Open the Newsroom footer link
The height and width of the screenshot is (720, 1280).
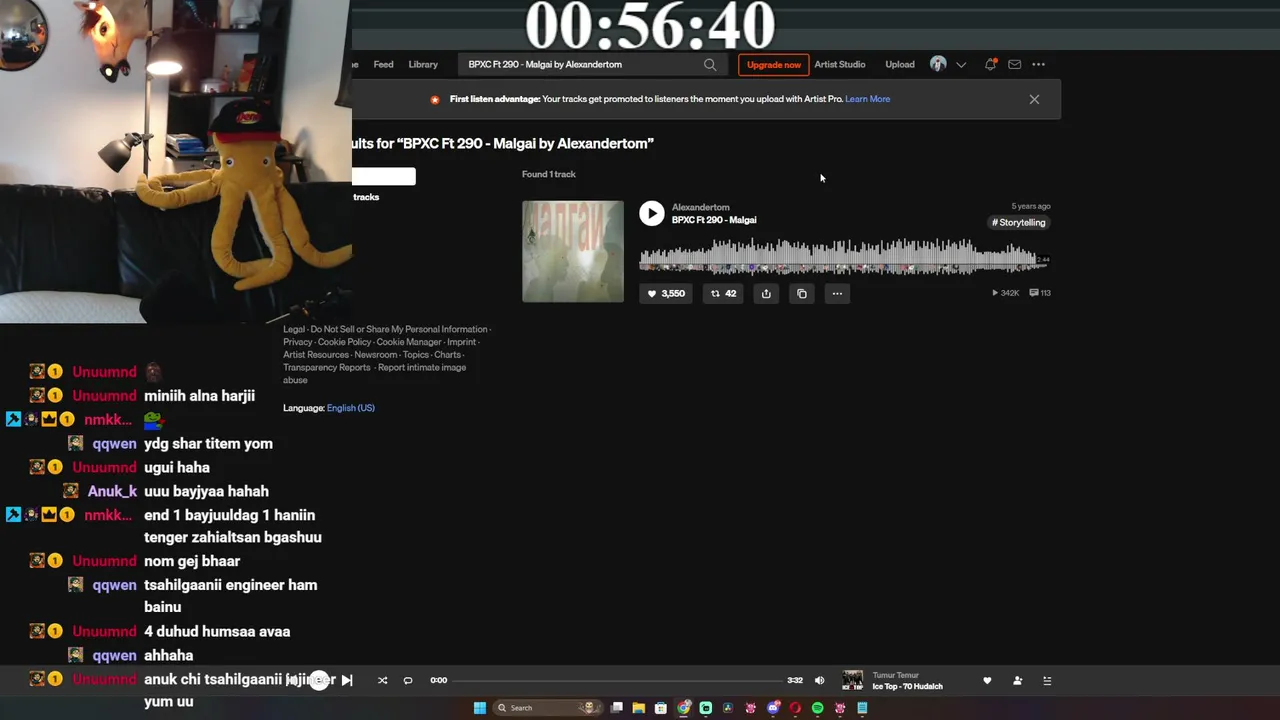click(x=376, y=355)
